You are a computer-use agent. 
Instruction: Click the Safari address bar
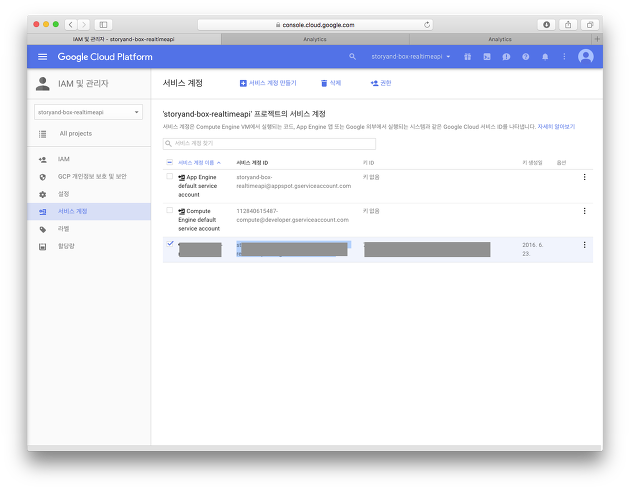coord(315,24)
